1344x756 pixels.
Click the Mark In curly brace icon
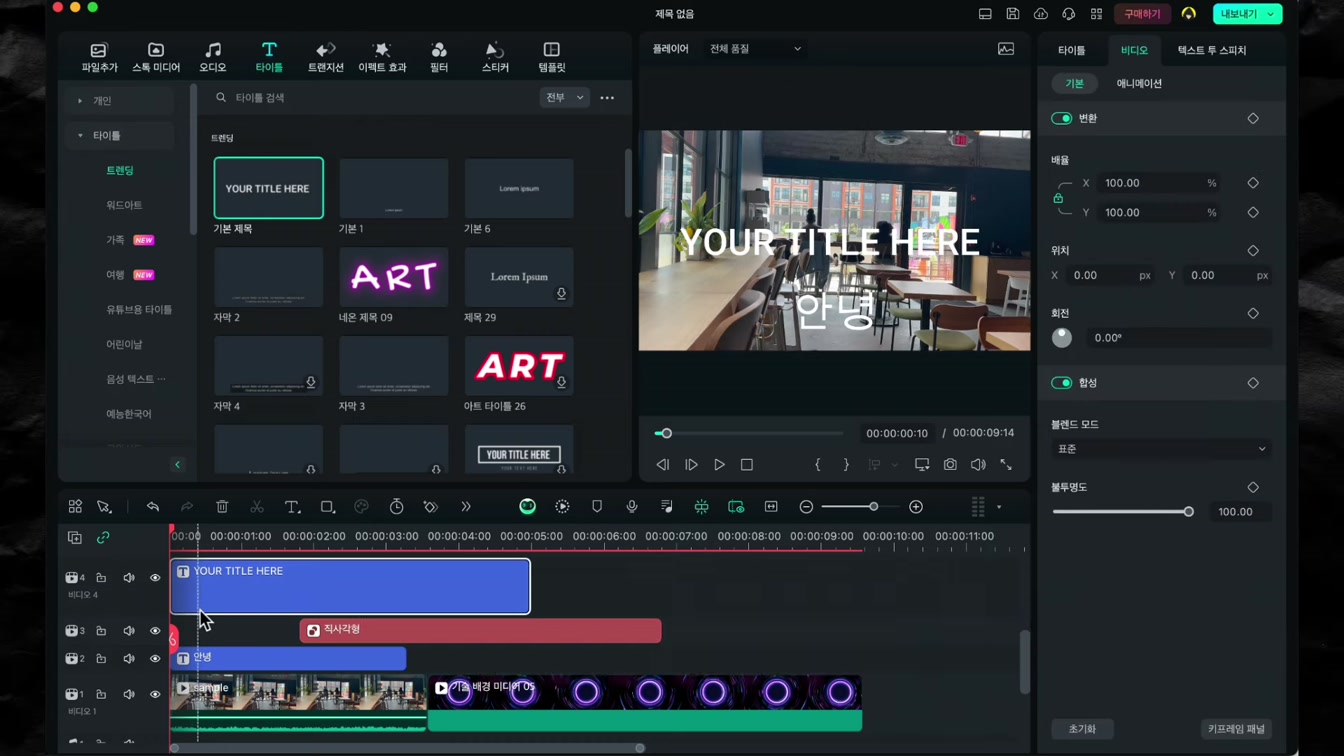point(818,465)
